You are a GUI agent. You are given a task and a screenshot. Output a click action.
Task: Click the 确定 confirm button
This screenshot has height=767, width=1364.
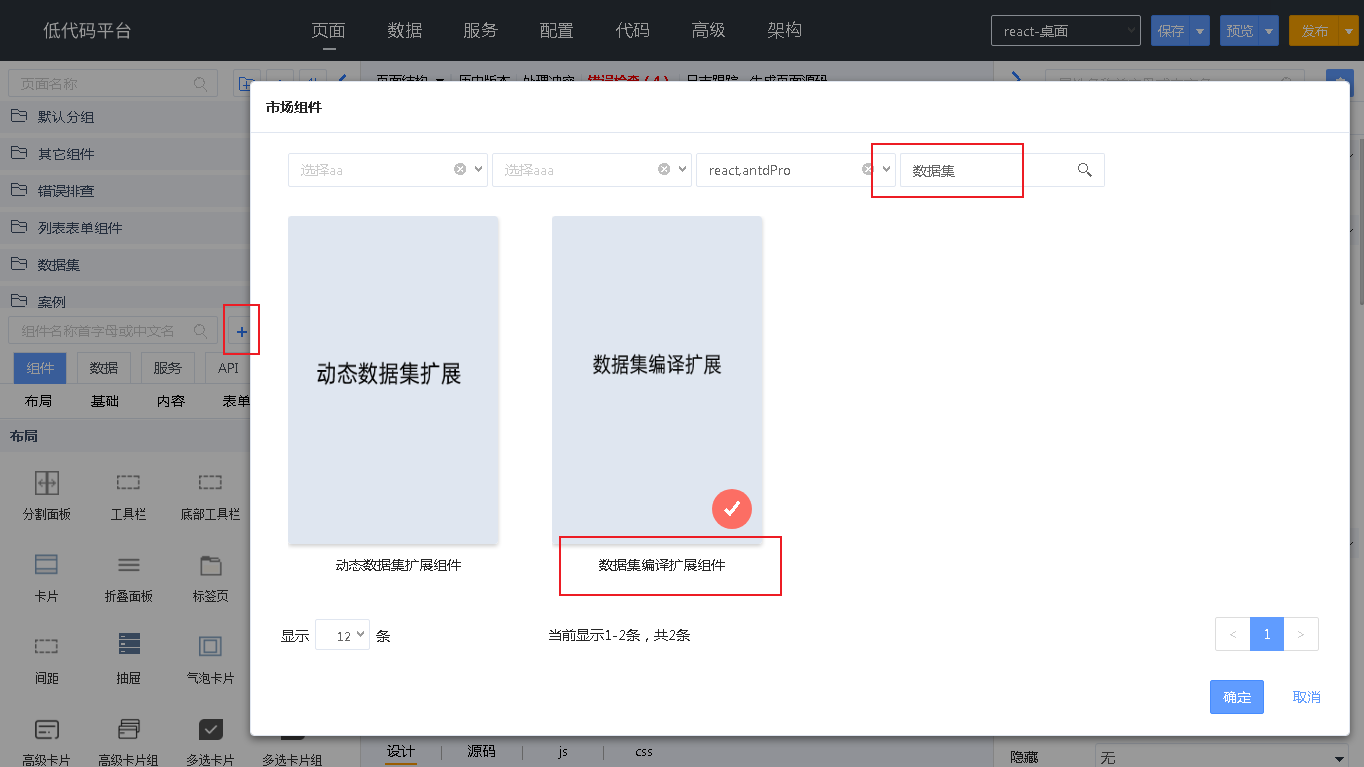pos(1237,697)
